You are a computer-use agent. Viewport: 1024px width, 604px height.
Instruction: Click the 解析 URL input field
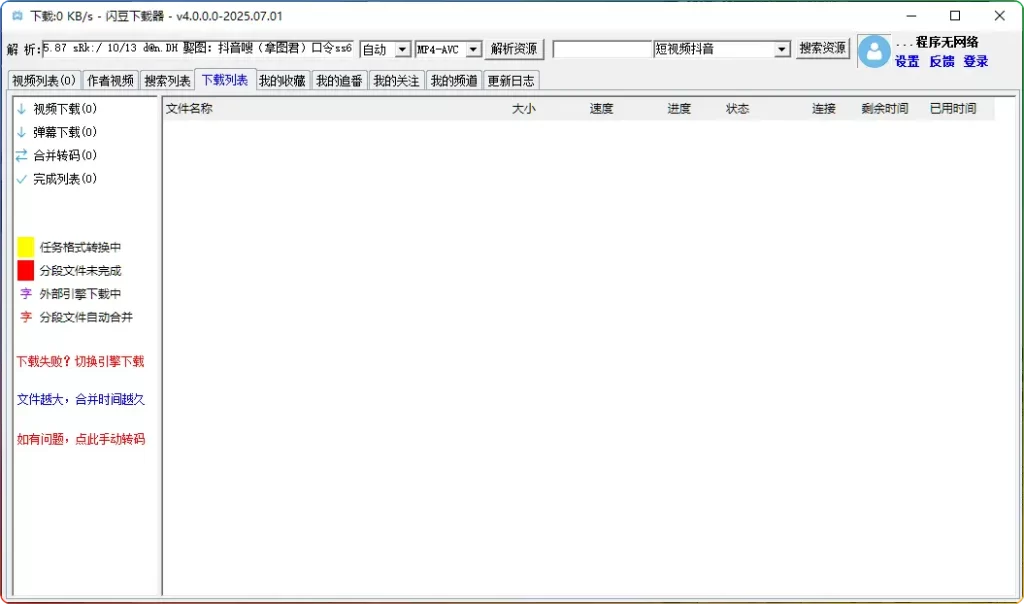click(198, 49)
